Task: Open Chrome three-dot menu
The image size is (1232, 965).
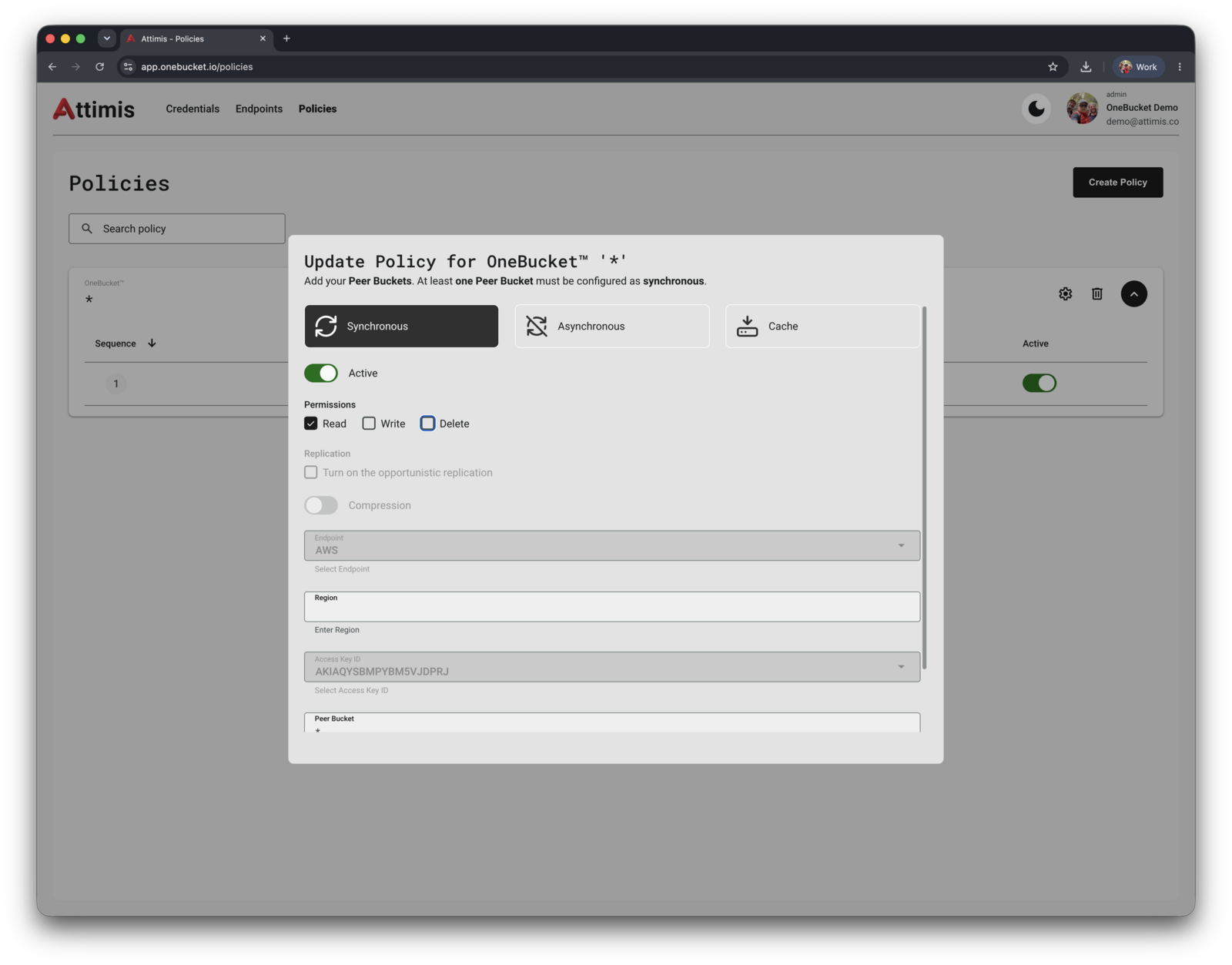Action: [1180, 67]
